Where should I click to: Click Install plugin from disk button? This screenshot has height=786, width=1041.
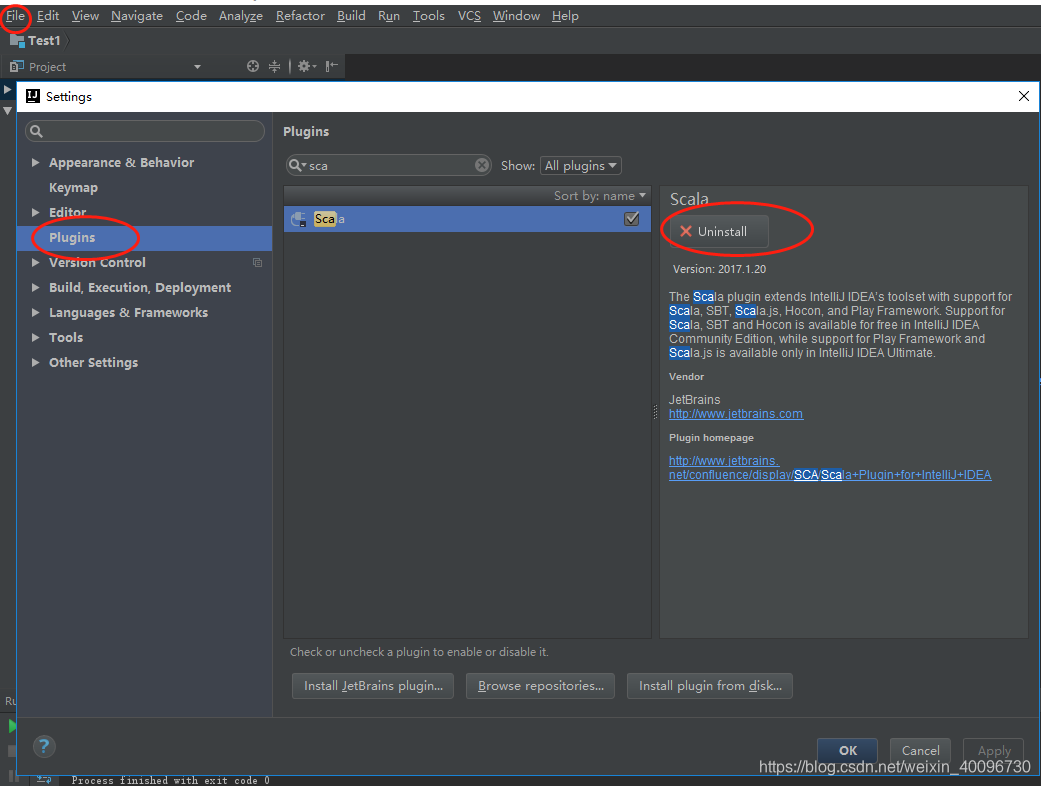(x=710, y=686)
